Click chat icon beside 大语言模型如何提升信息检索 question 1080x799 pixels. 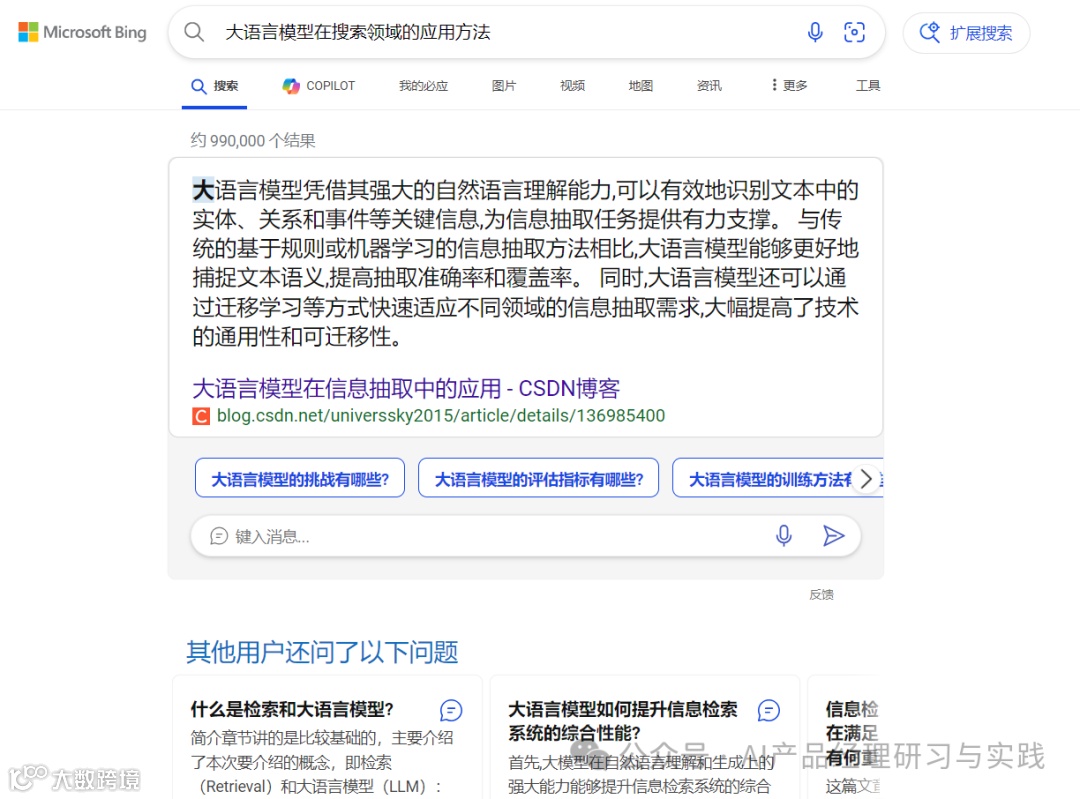(x=769, y=710)
